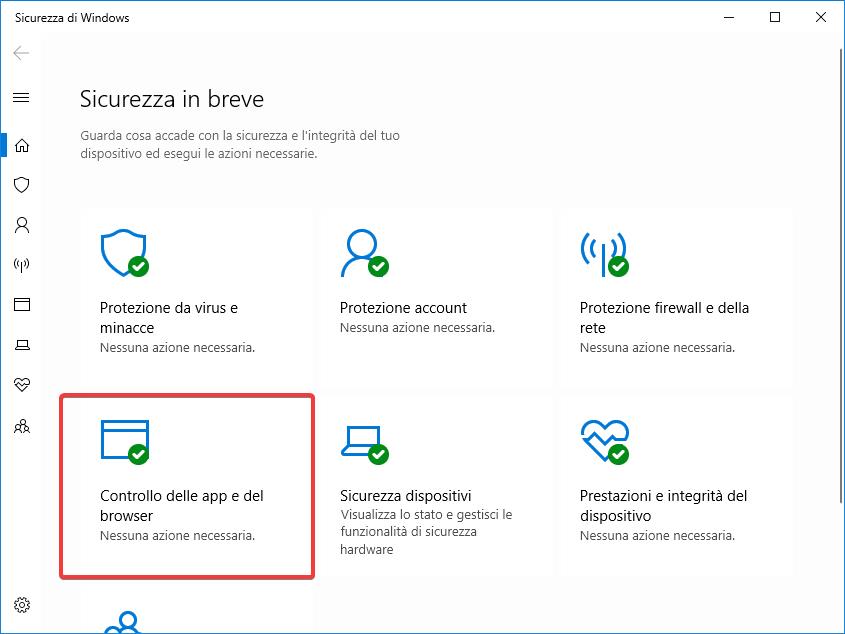Click the laptop icon on Sicurezza dispositivi tile
The width and height of the screenshot is (845, 634).
point(364,445)
